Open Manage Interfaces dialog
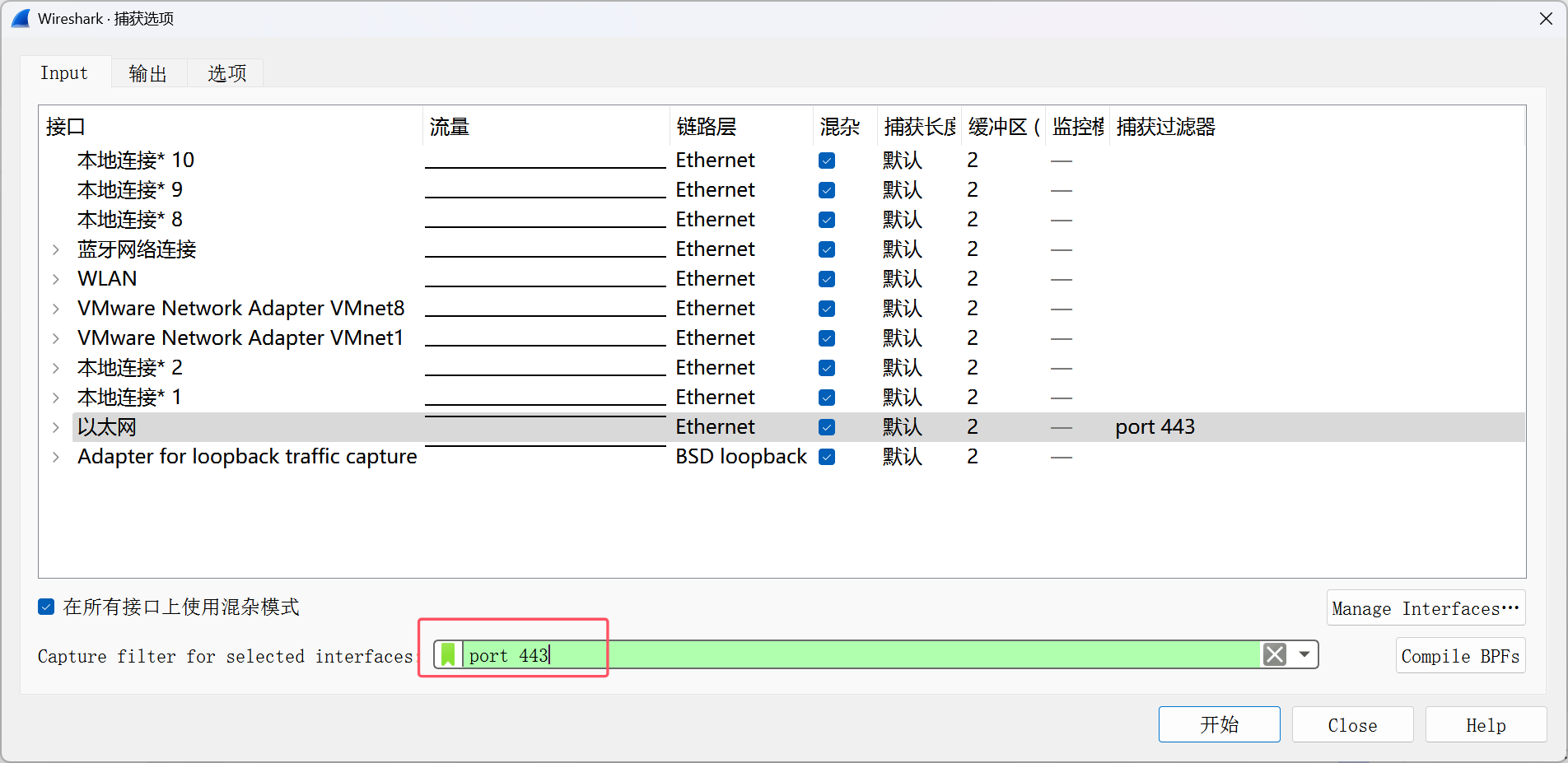 pyautogui.click(x=1426, y=608)
